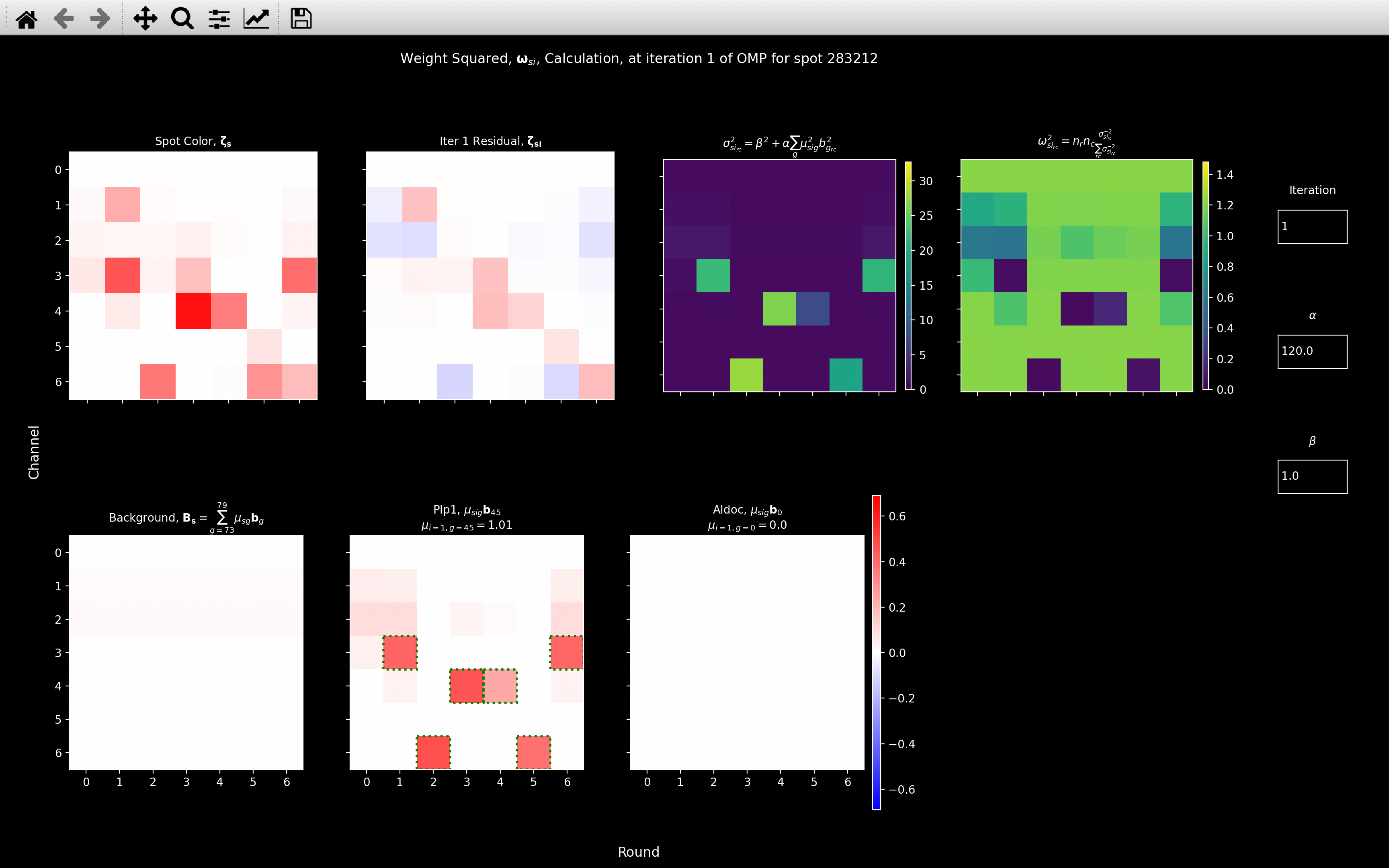Click the Round x-axis label
This screenshot has height=868, width=1389.
click(x=638, y=852)
